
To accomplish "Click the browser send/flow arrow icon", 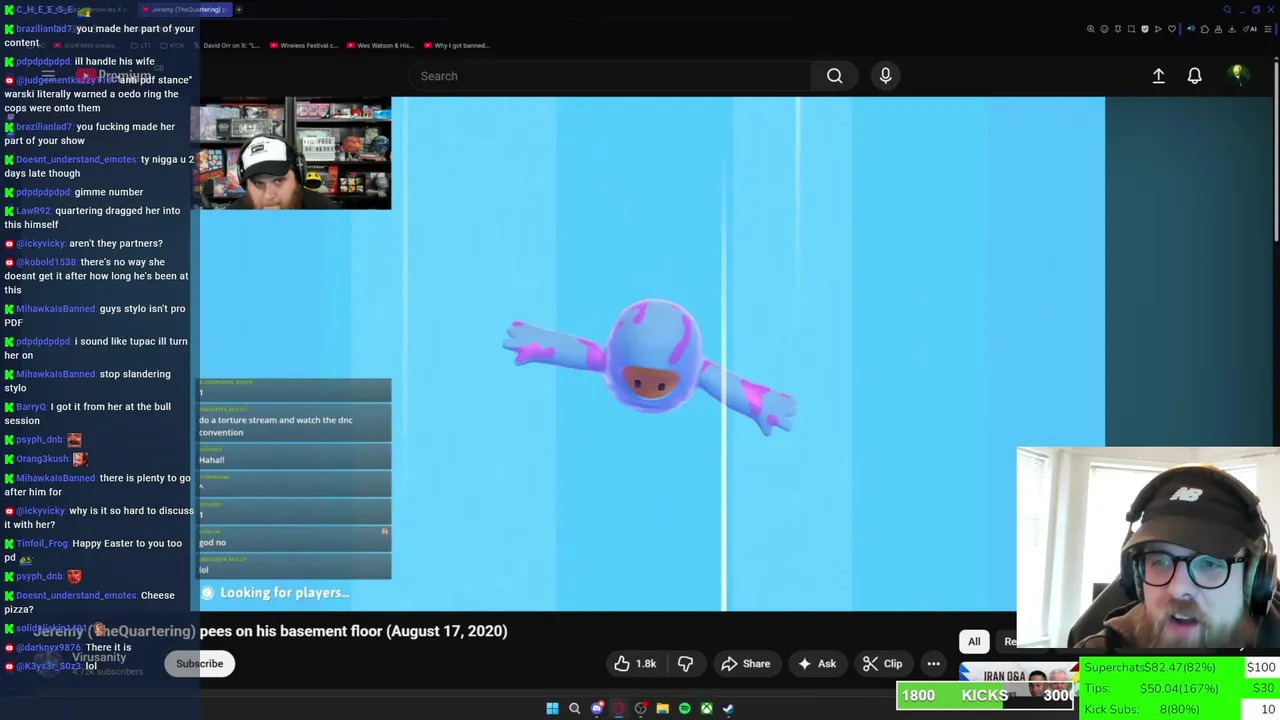I will (1158, 29).
